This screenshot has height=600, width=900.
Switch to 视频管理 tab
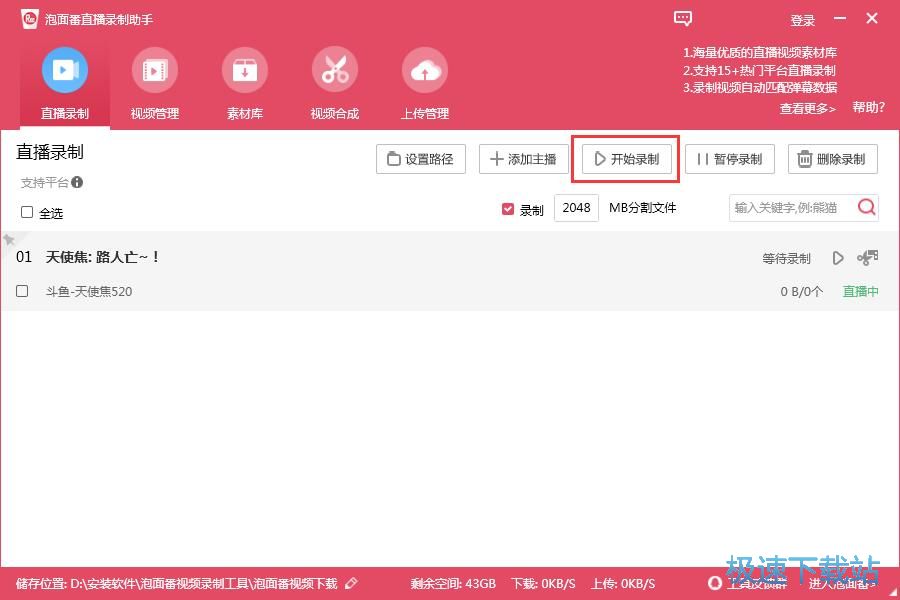155,84
